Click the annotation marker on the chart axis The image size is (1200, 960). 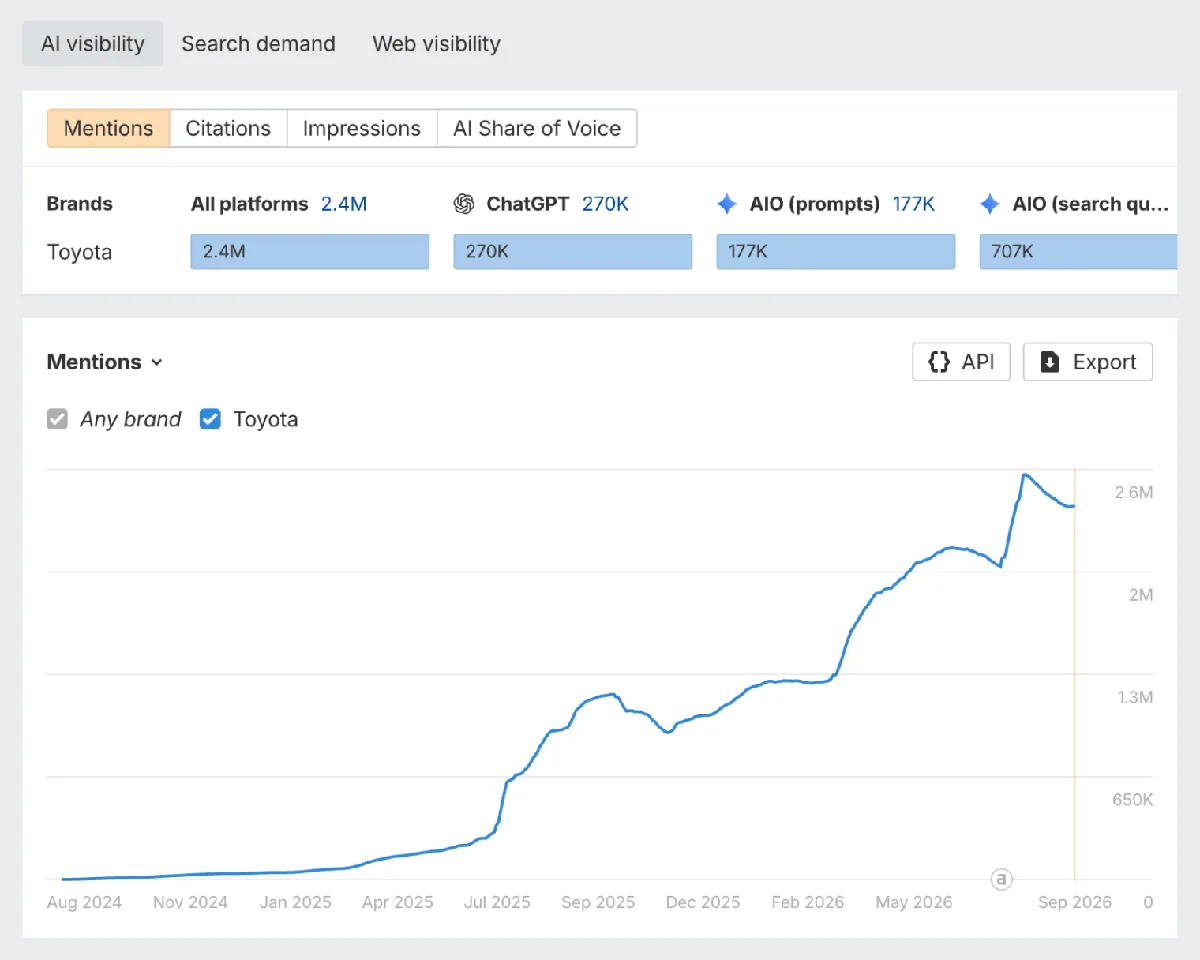[1001, 879]
